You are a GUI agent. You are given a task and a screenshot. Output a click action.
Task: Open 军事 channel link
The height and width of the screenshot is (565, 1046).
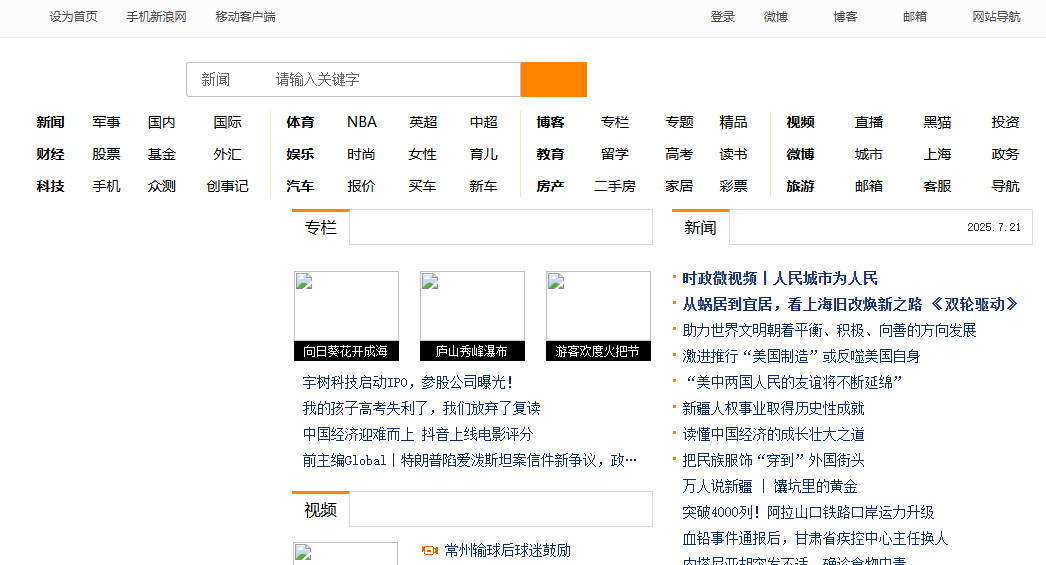click(x=106, y=122)
